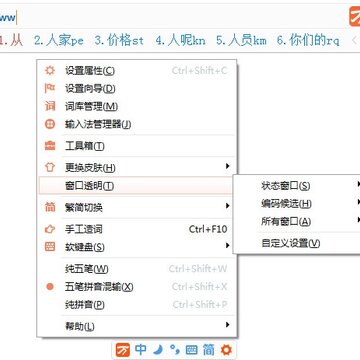Toggle 中 Chinese/English mode on status bar
The image size is (360, 360).
(141, 350)
